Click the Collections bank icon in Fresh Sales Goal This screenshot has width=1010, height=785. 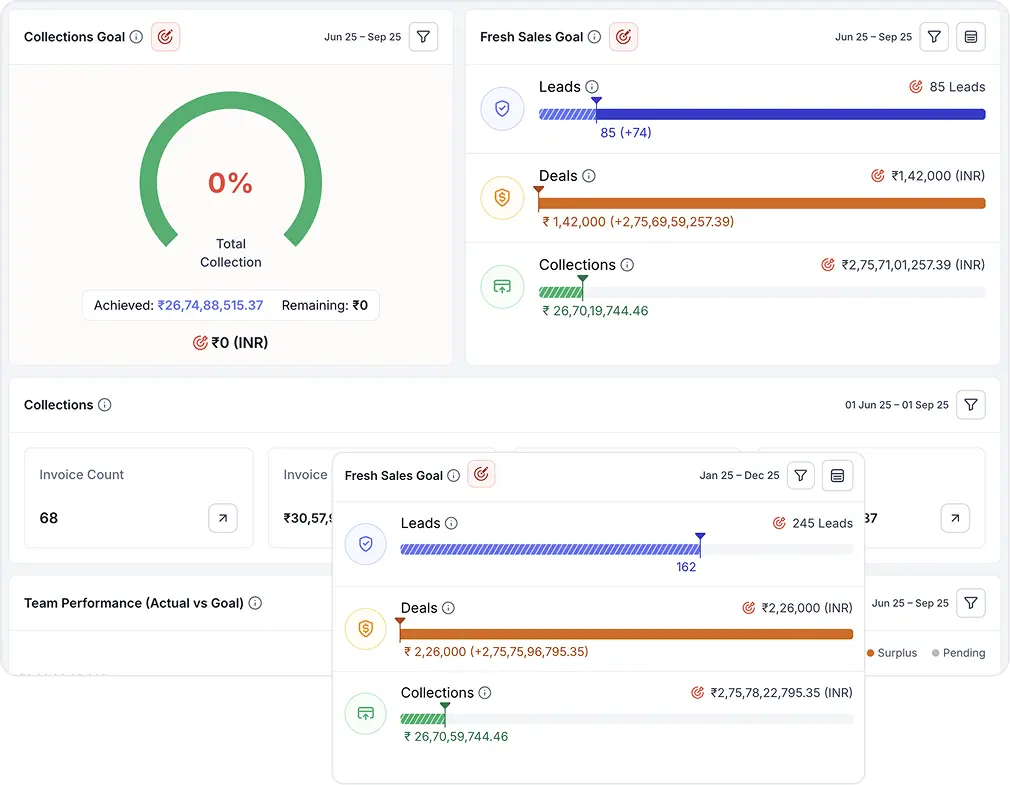[502, 286]
